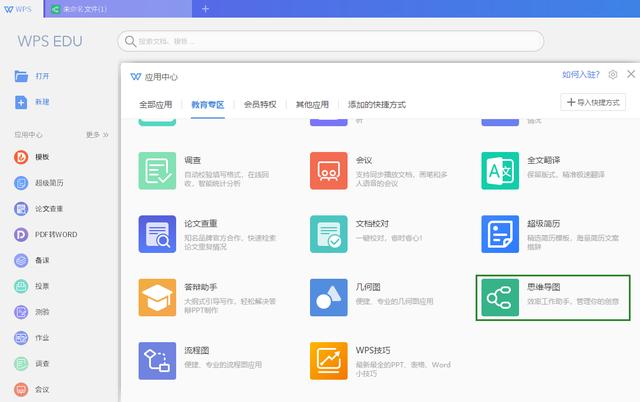The image size is (640, 402).
Task: Open sidebar 超级简历 icon
Action: pyautogui.click(x=21, y=183)
